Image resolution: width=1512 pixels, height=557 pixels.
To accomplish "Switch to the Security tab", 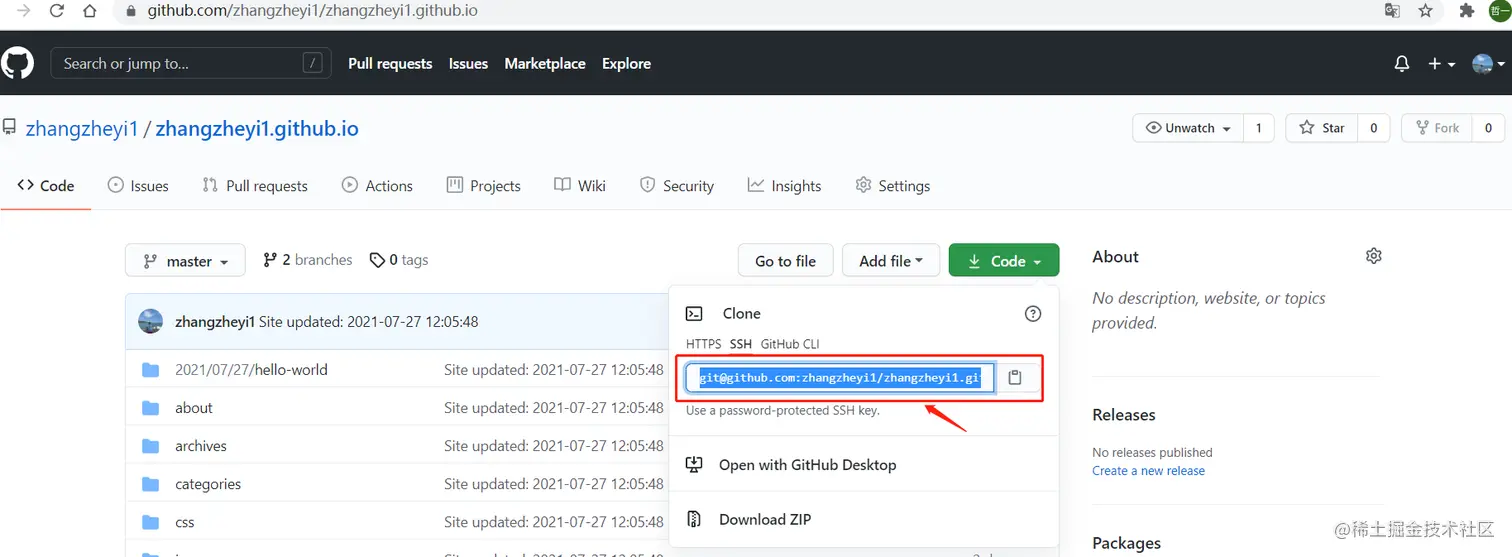I will [677, 186].
